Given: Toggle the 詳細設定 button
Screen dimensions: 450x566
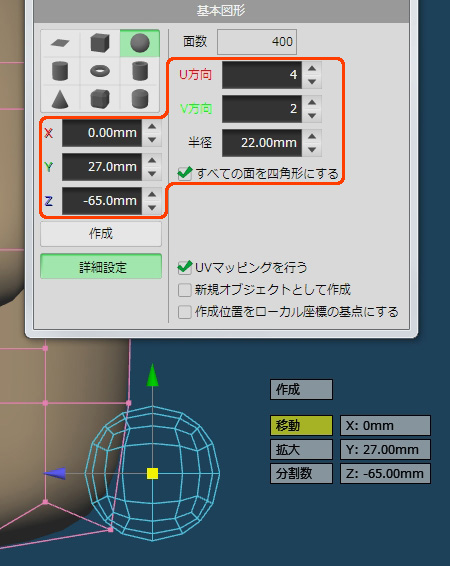Looking at the screenshot, I should [101, 267].
